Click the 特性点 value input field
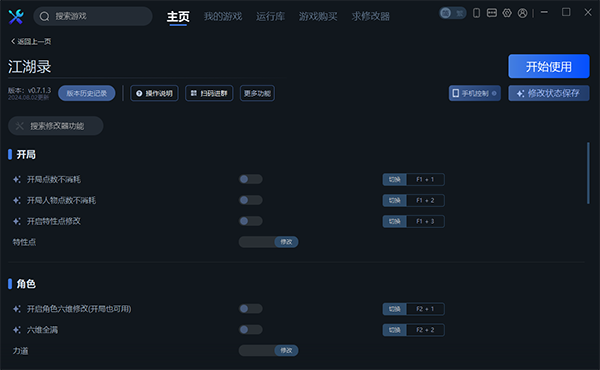The image size is (600, 370). (x=257, y=242)
